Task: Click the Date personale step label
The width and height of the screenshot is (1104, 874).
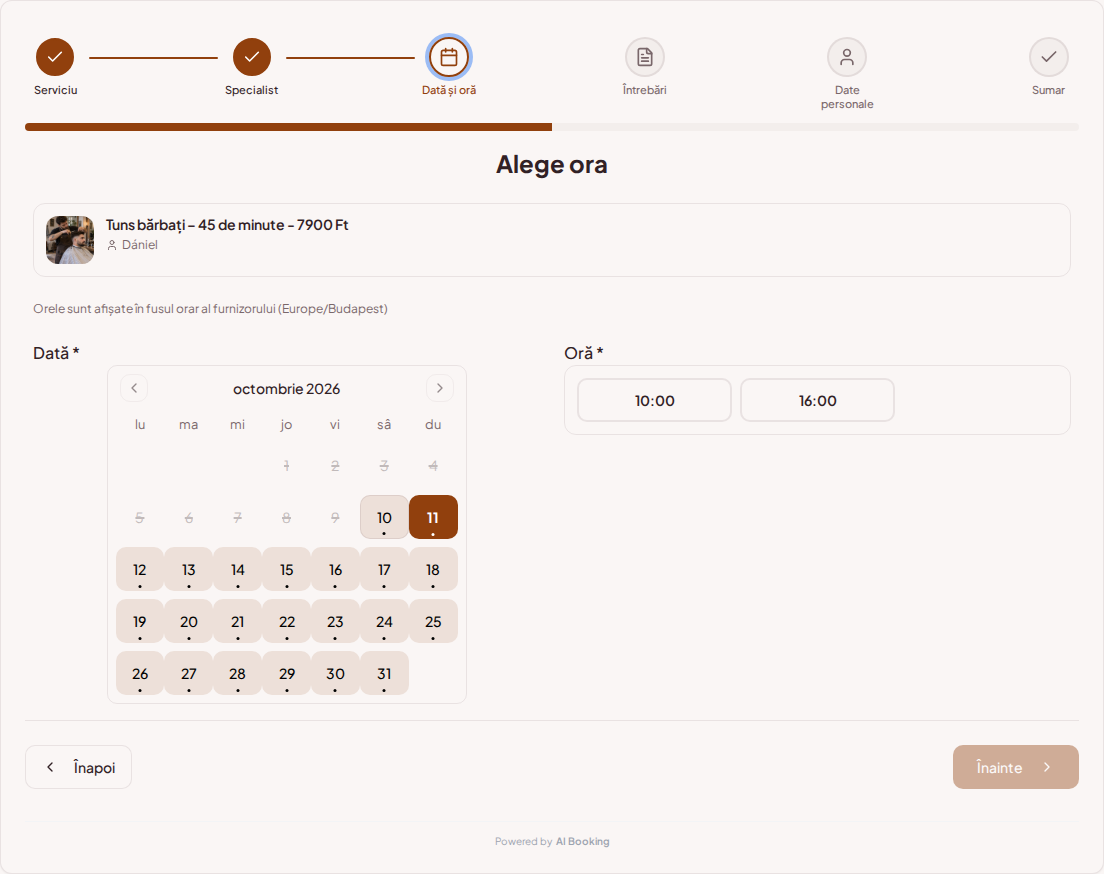Action: tap(847, 97)
